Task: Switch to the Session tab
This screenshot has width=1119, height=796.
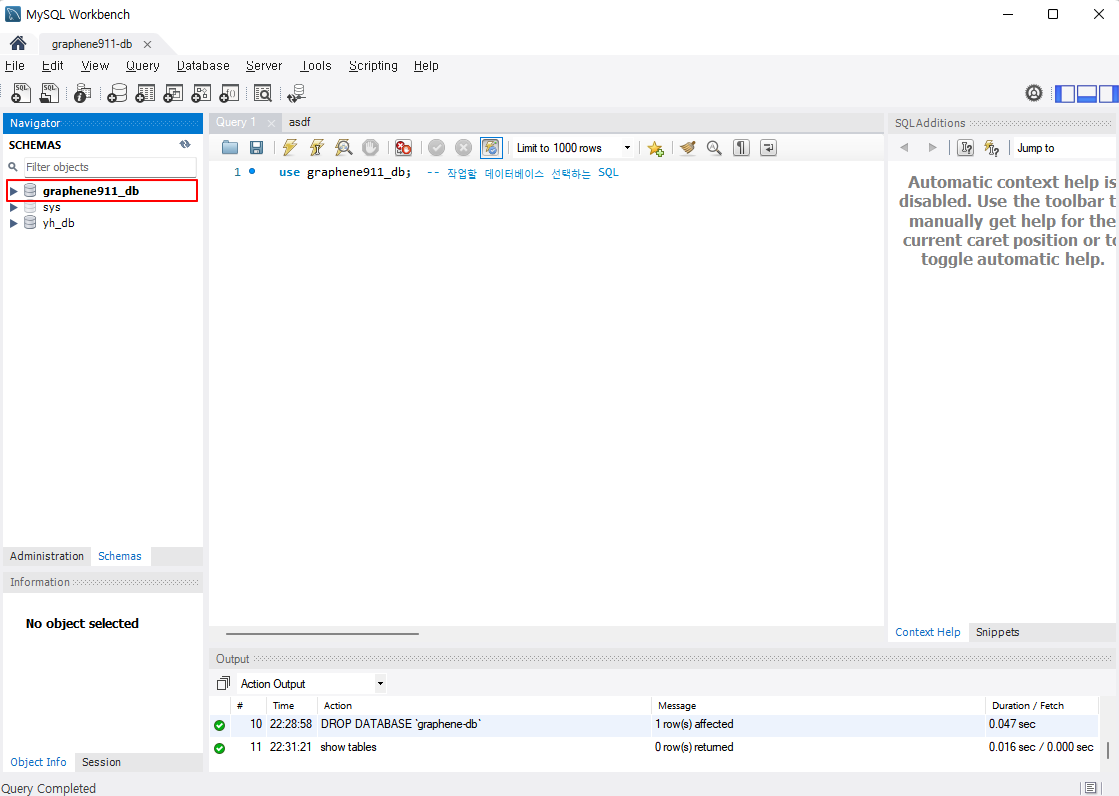Action: [x=101, y=762]
